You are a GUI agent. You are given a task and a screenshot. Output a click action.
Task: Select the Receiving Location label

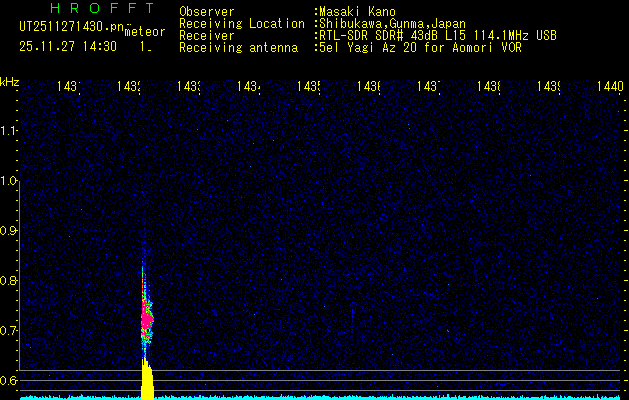coord(241,23)
